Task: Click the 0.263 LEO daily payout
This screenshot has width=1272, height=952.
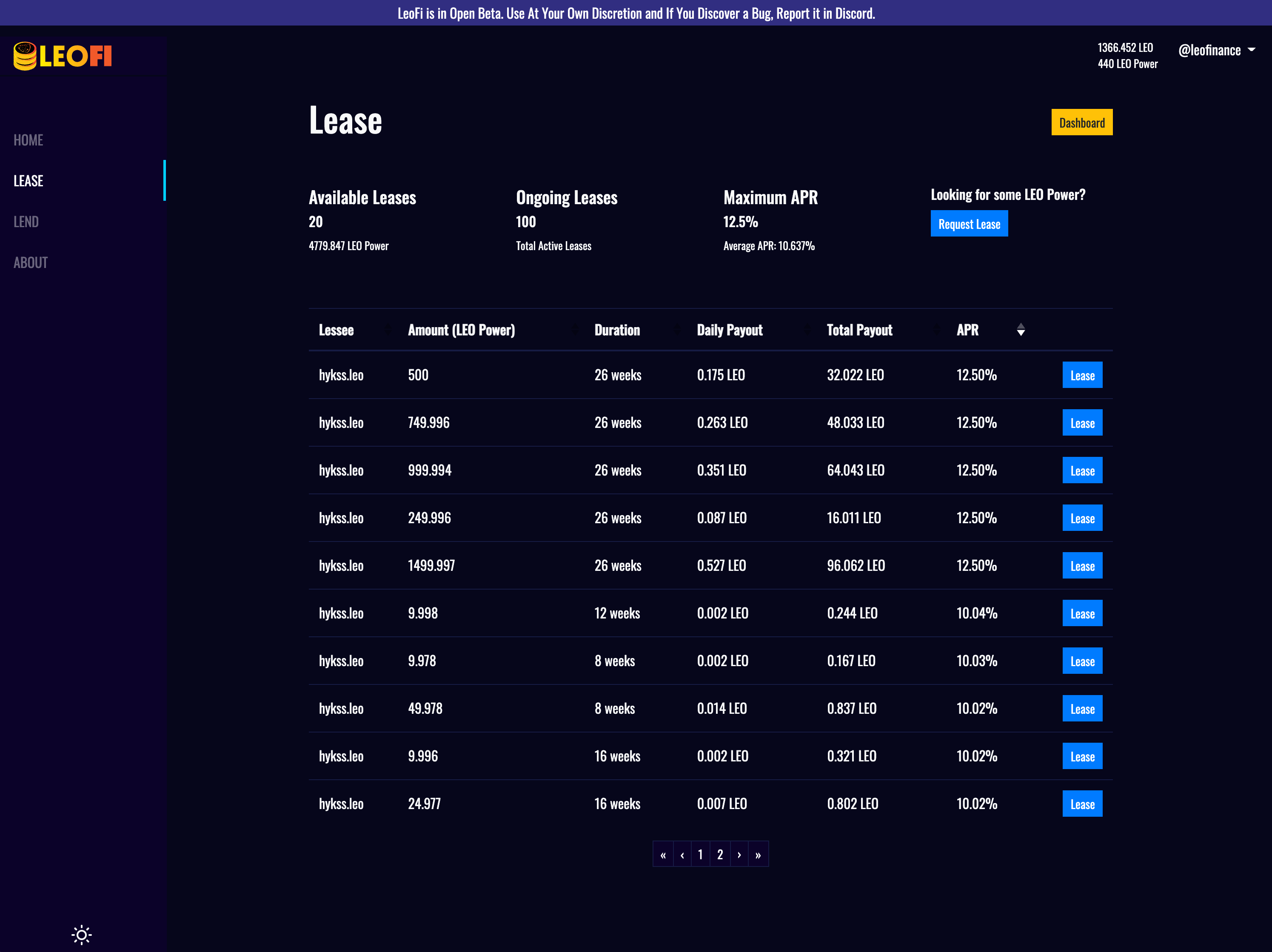Action: pos(722,423)
